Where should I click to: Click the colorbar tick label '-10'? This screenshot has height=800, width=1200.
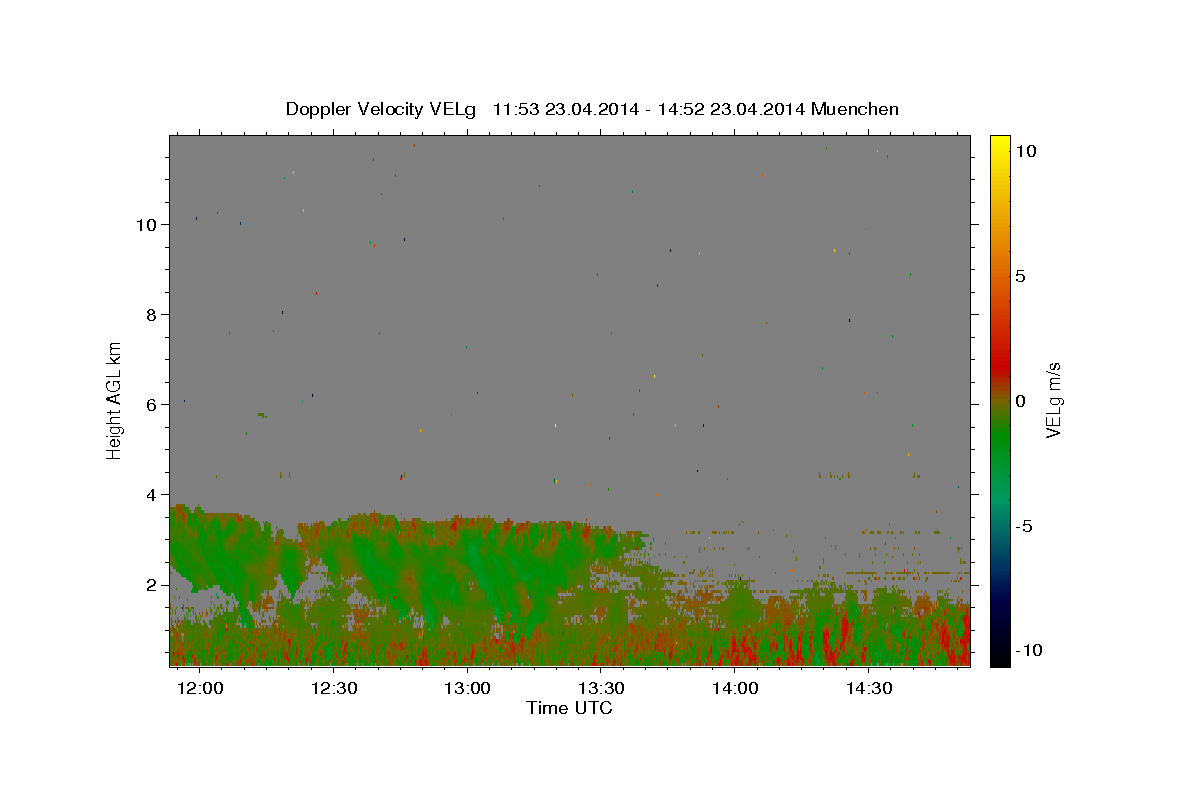coord(1029,650)
